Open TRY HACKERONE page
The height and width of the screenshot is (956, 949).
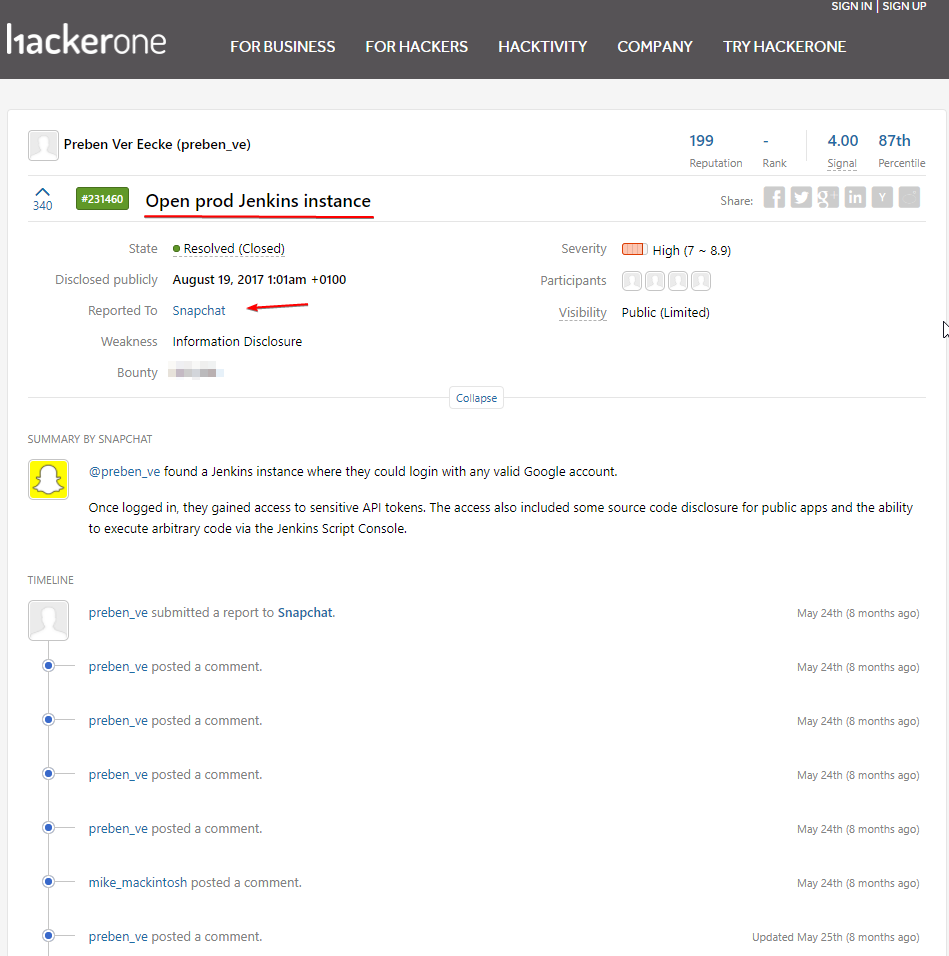point(784,47)
